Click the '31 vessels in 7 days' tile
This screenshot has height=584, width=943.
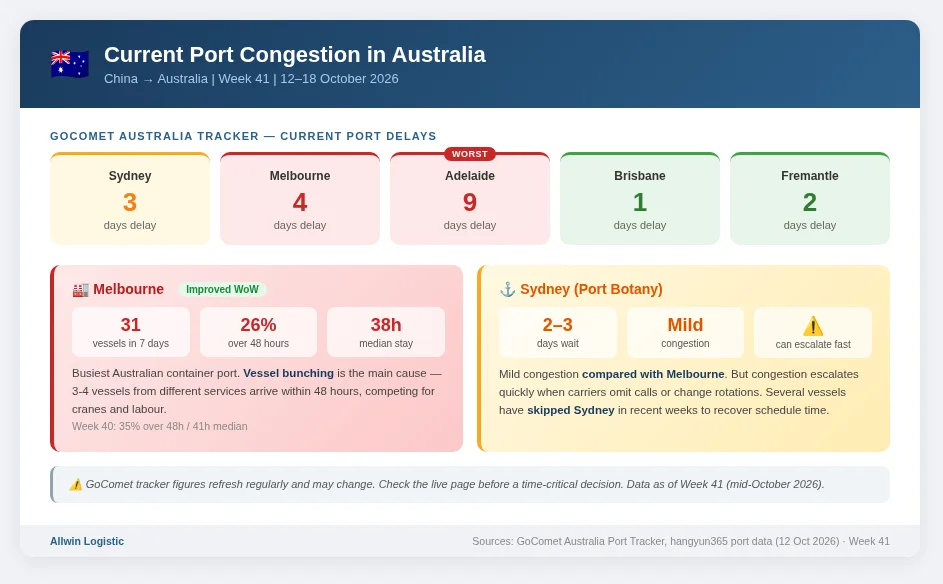coord(131,332)
